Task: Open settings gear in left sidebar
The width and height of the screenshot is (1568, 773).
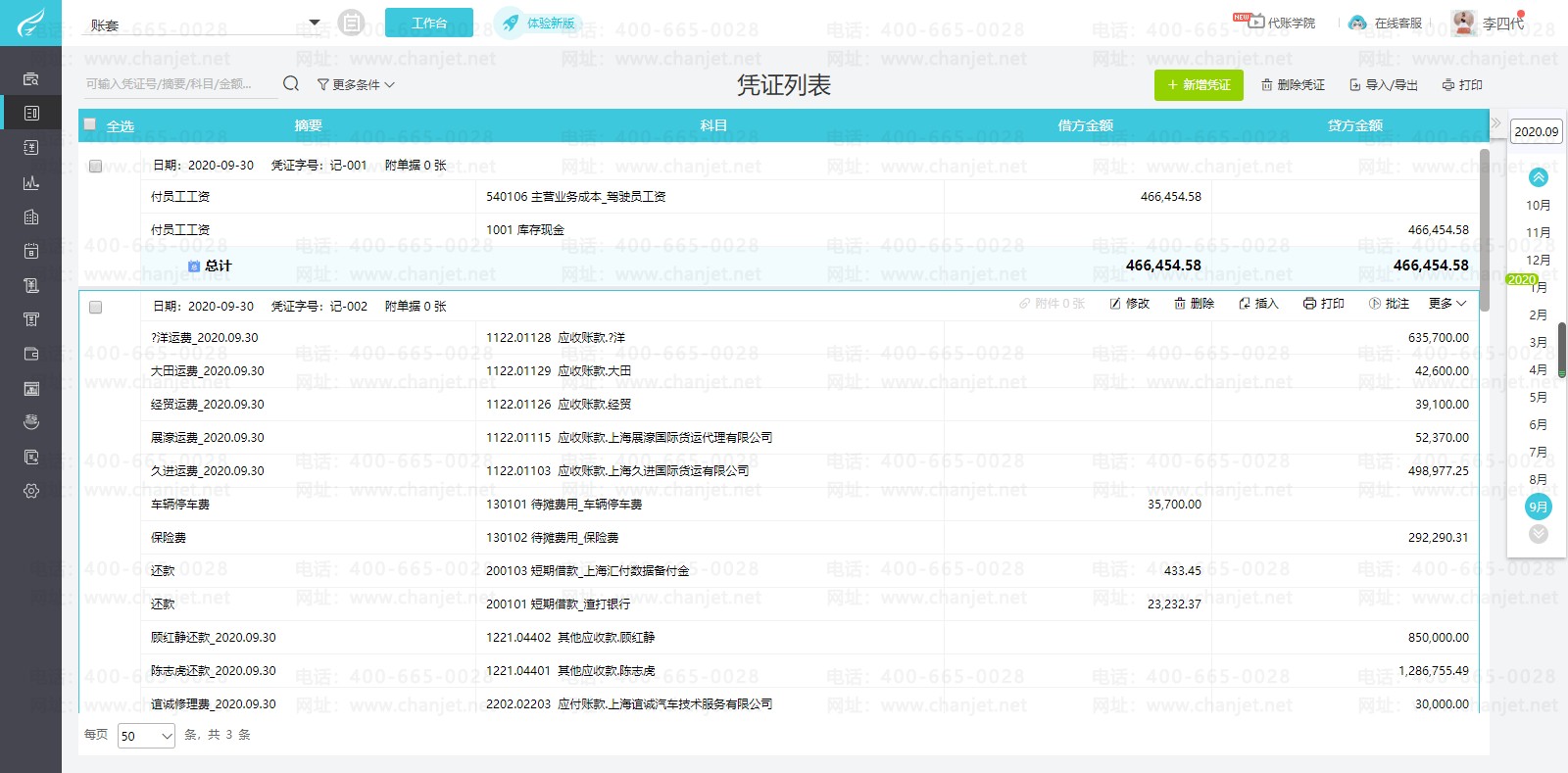Action: tap(31, 491)
